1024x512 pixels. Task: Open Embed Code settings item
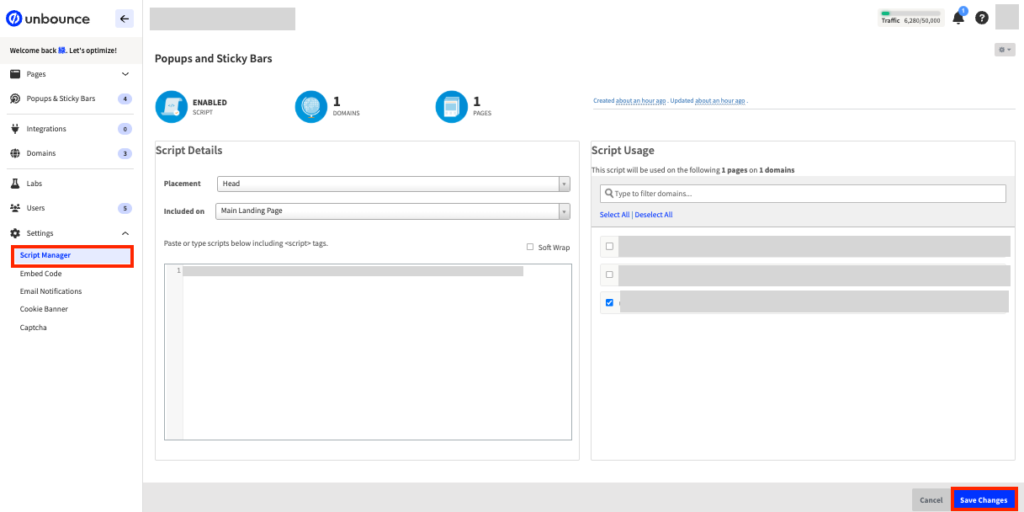(x=41, y=273)
